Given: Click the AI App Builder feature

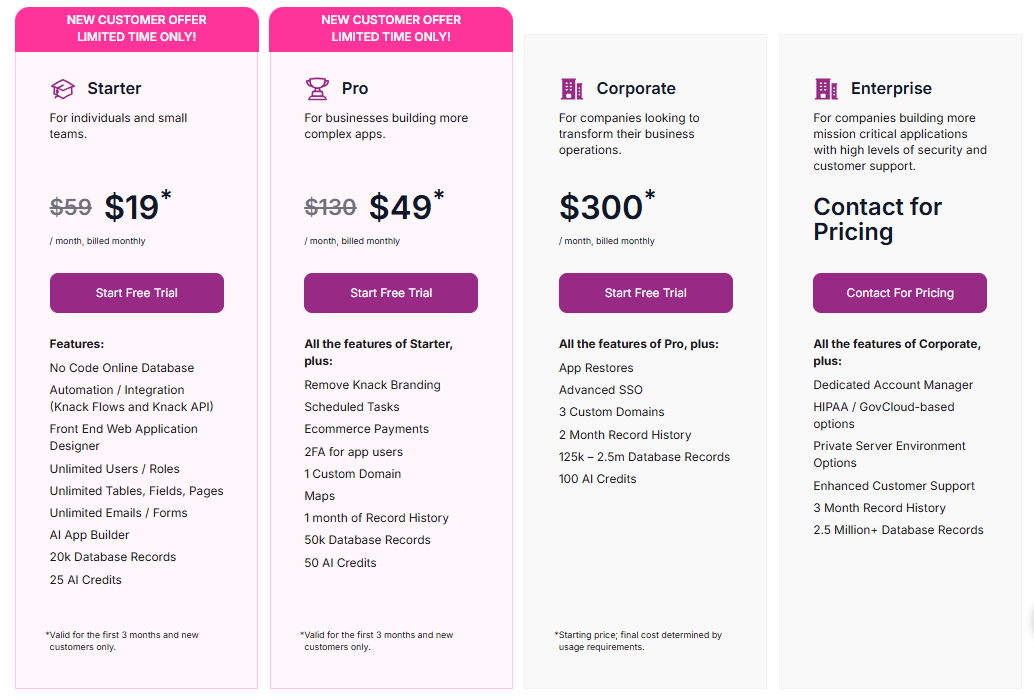Looking at the screenshot, I should click(89, 535).
